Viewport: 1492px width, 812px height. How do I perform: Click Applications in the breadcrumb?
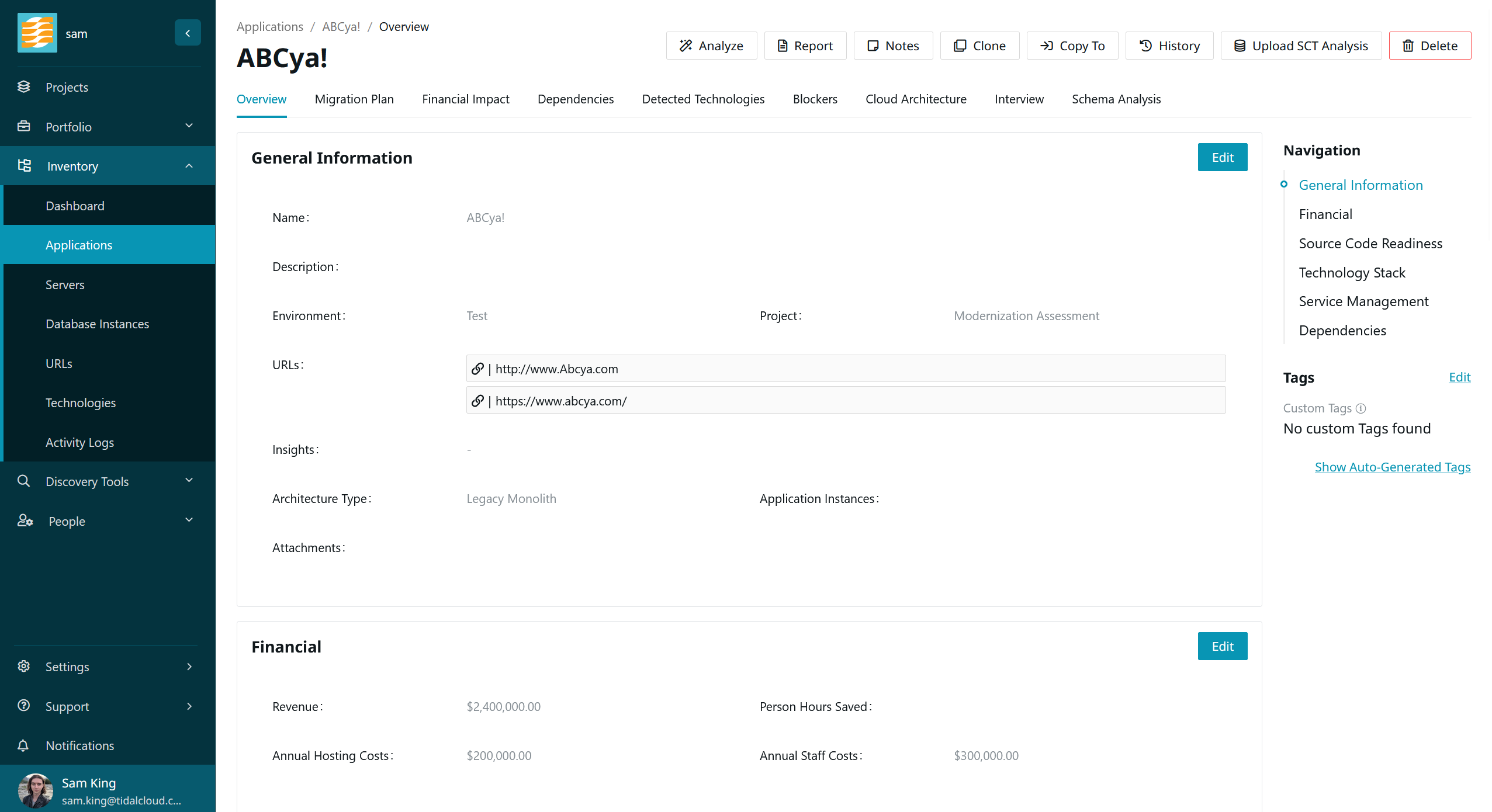pyautogui.click(x=270, y=26)
